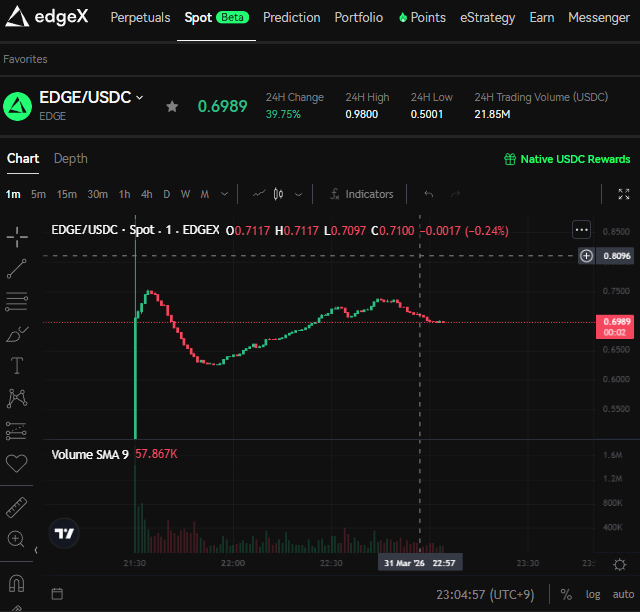
Task: Enter fullscreen chart mode
Action: point(624,194)
